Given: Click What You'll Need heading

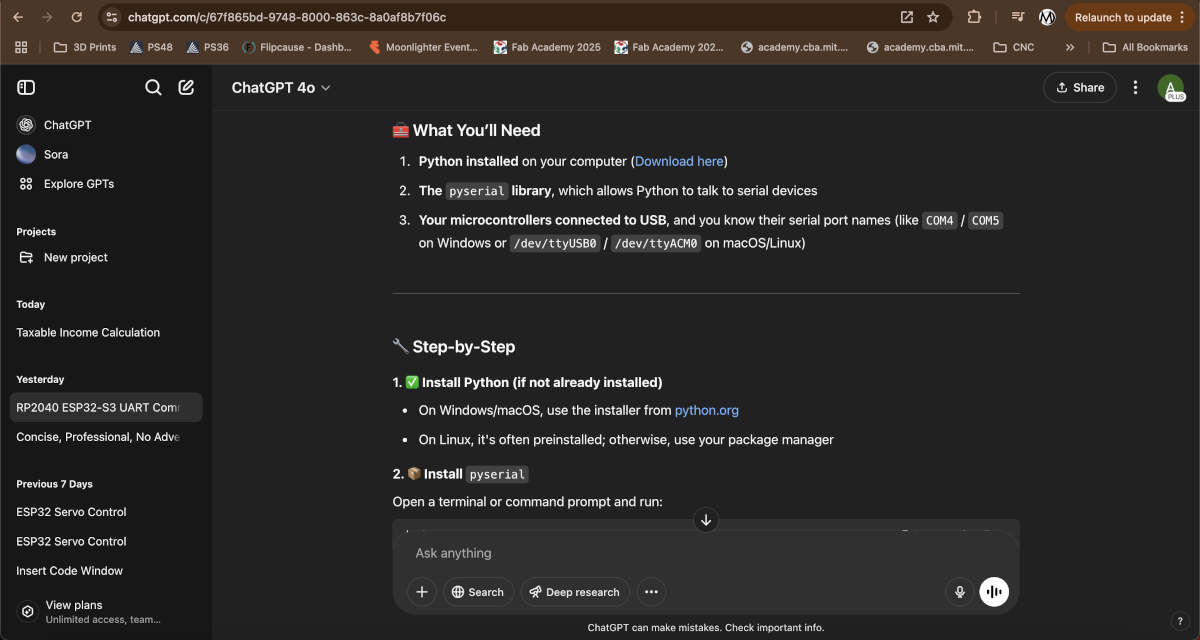Looking at the screenshot, I should click(x=466, y=130).
